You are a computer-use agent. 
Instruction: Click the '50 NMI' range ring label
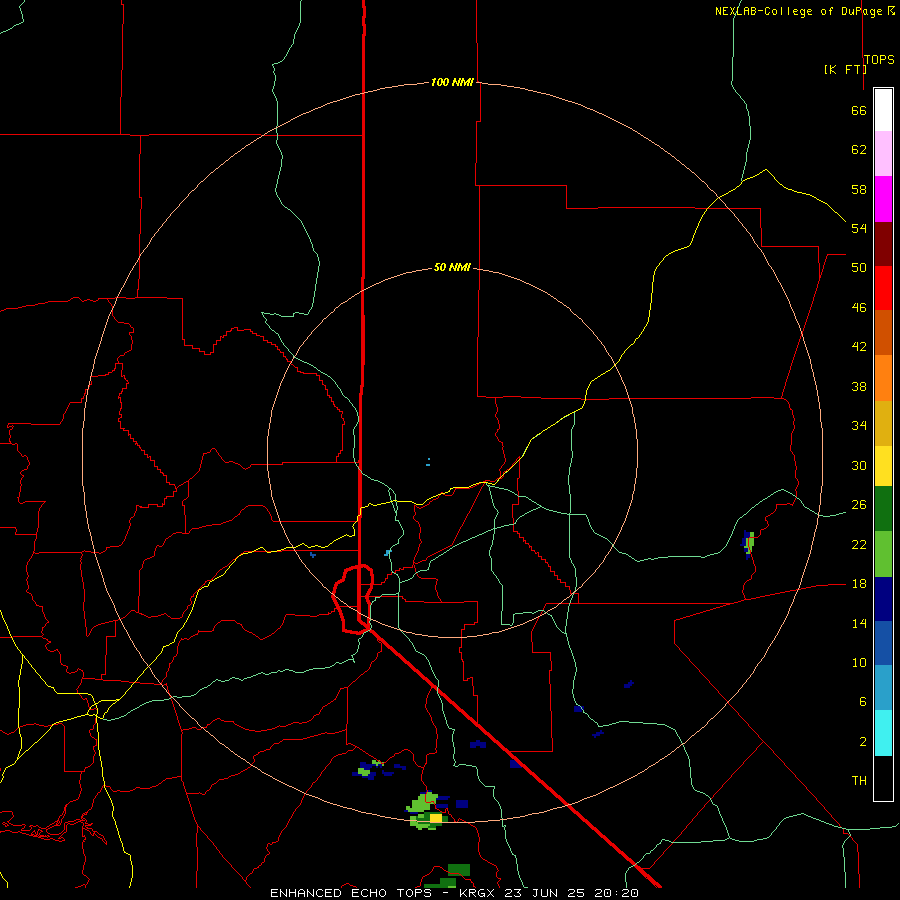pos(452,267)
